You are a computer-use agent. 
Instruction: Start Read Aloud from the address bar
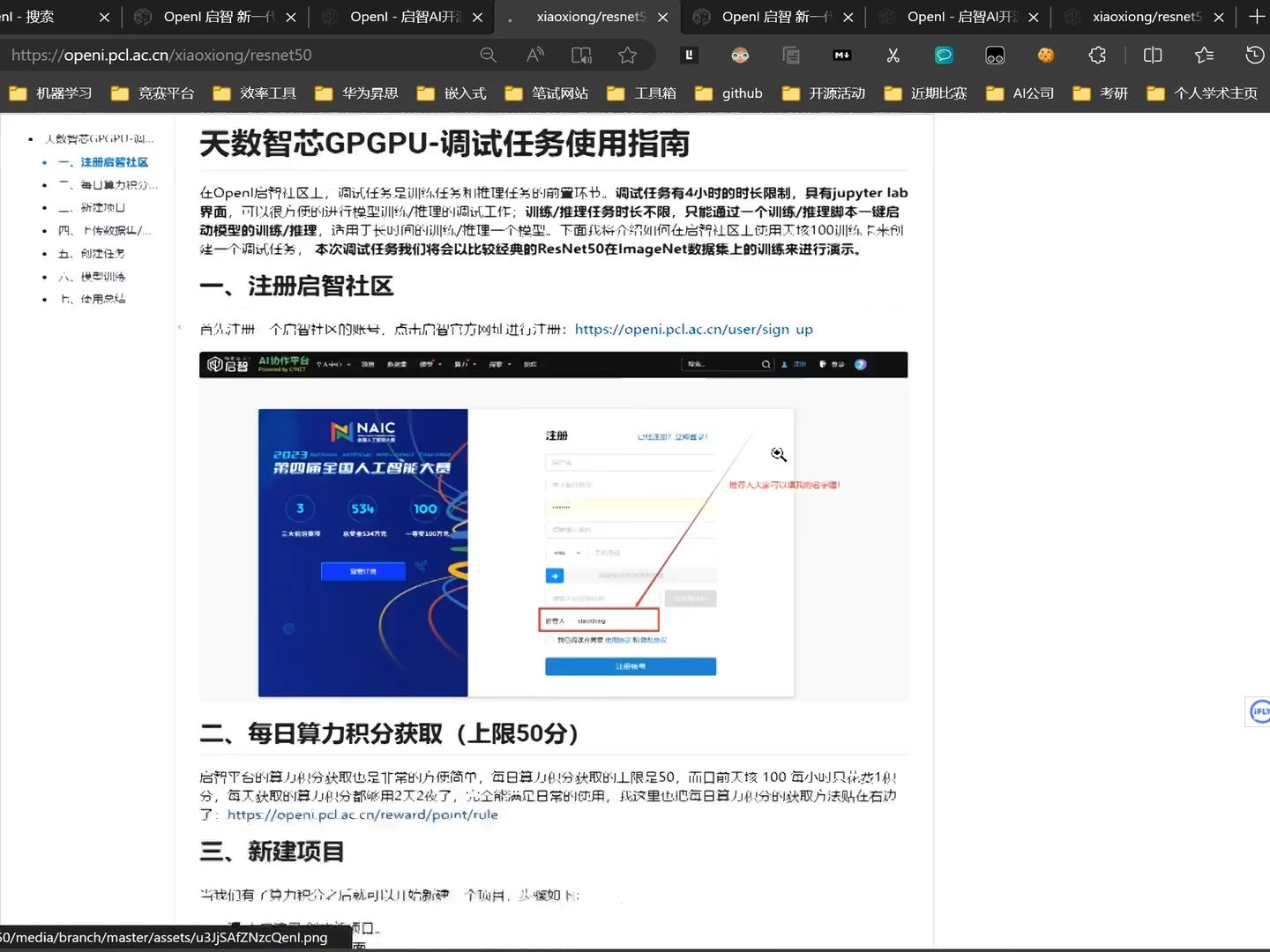[534, 55]
